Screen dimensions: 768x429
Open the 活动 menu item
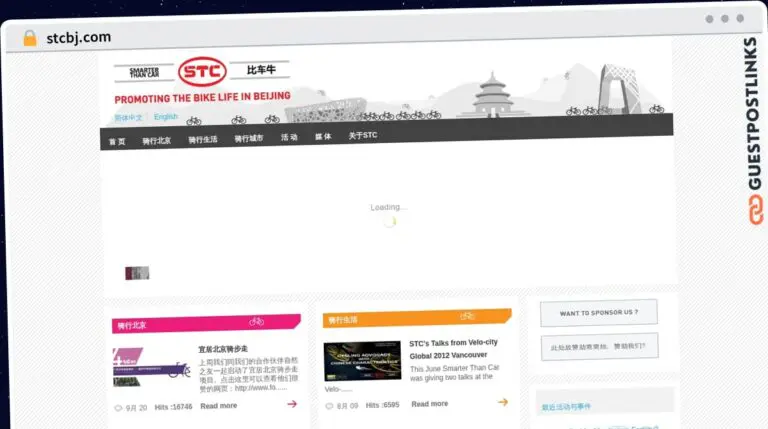[x=289, y=137]
